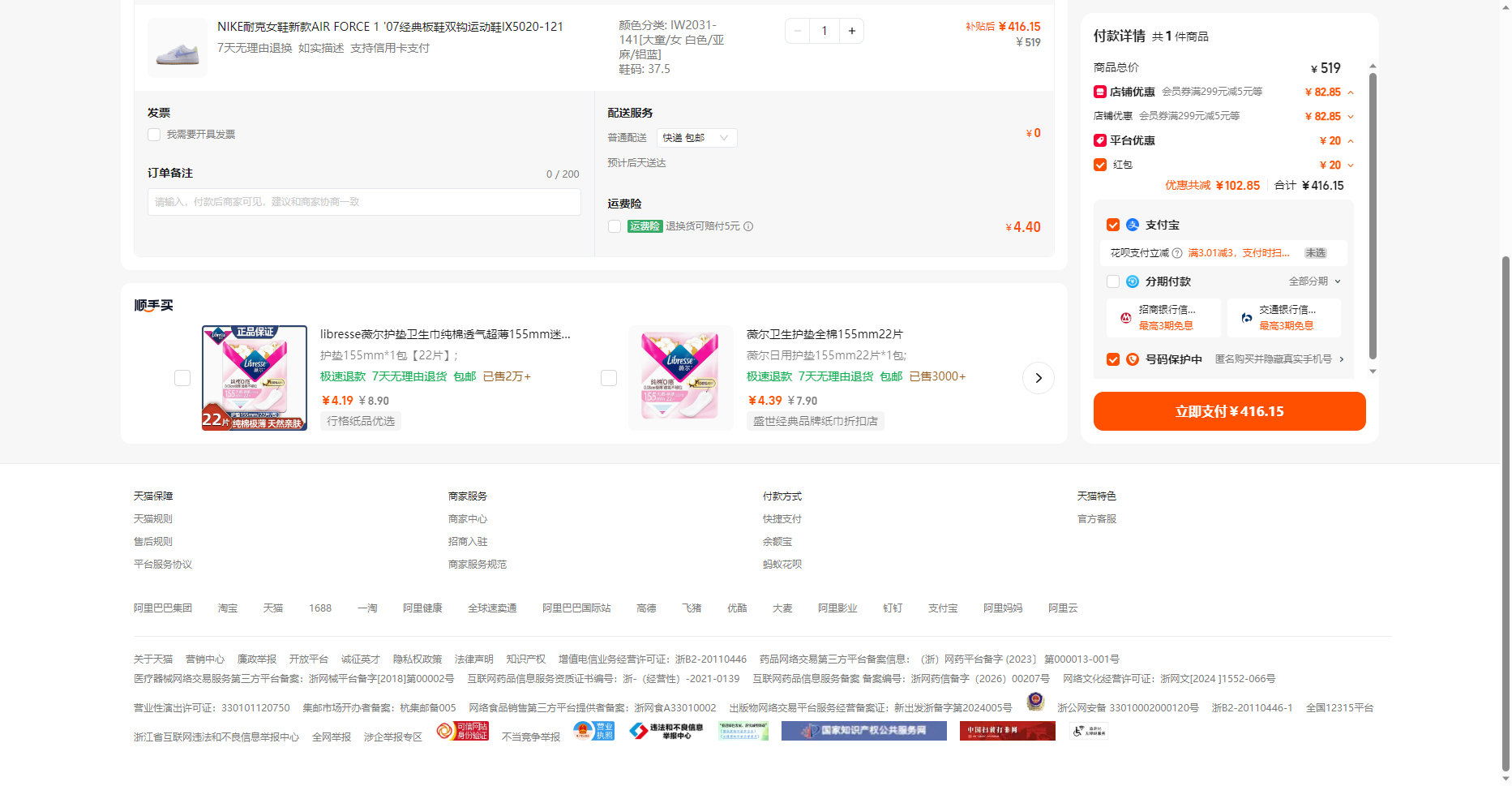Choose the 招商银行信用卡 installment option
Image resolution: width=1512 pixels, height=786 pixels.
[x=1163, y=318]
